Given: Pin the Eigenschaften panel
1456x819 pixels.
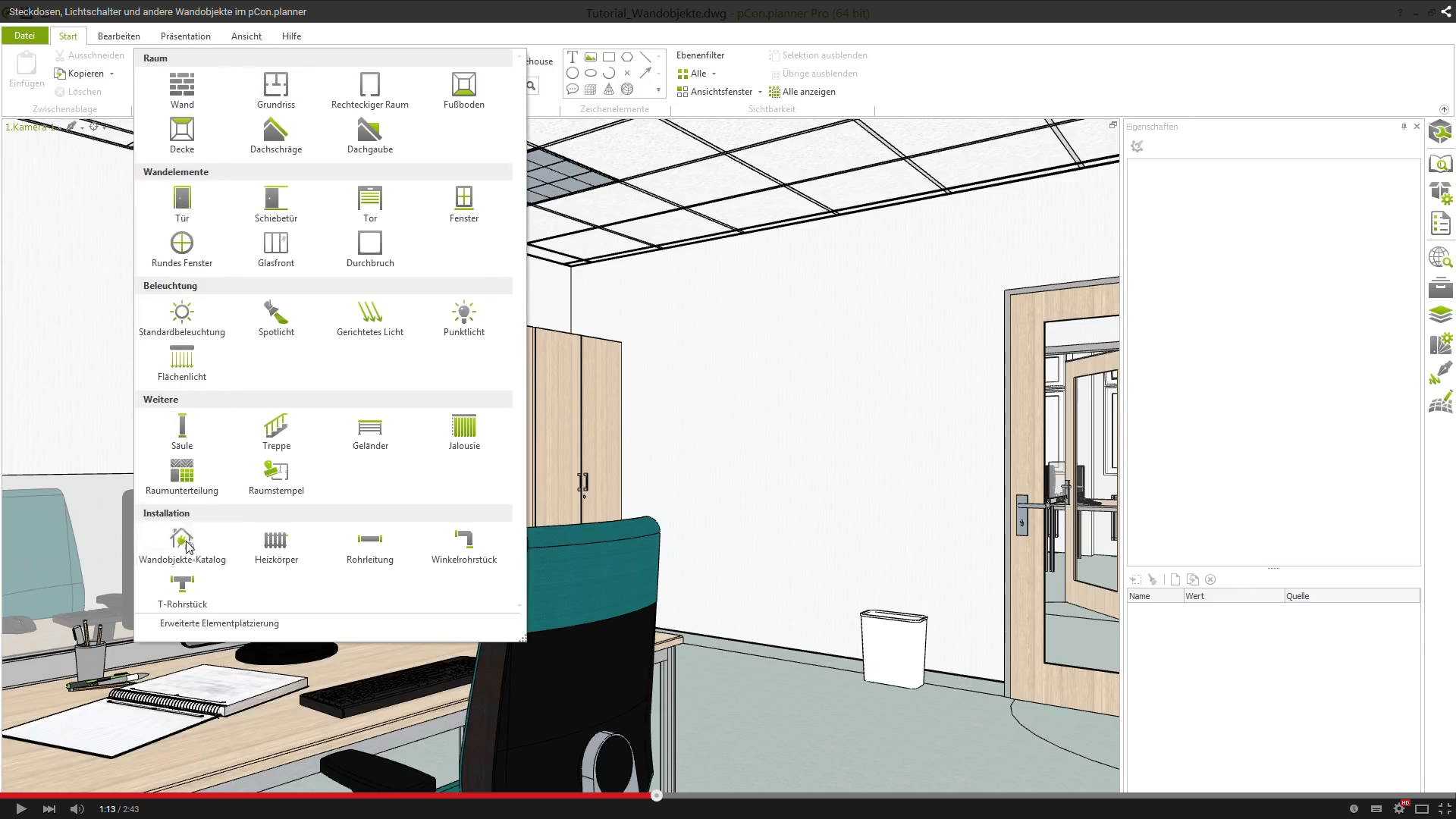Looking at the screenshot, I should point(1404,127).
